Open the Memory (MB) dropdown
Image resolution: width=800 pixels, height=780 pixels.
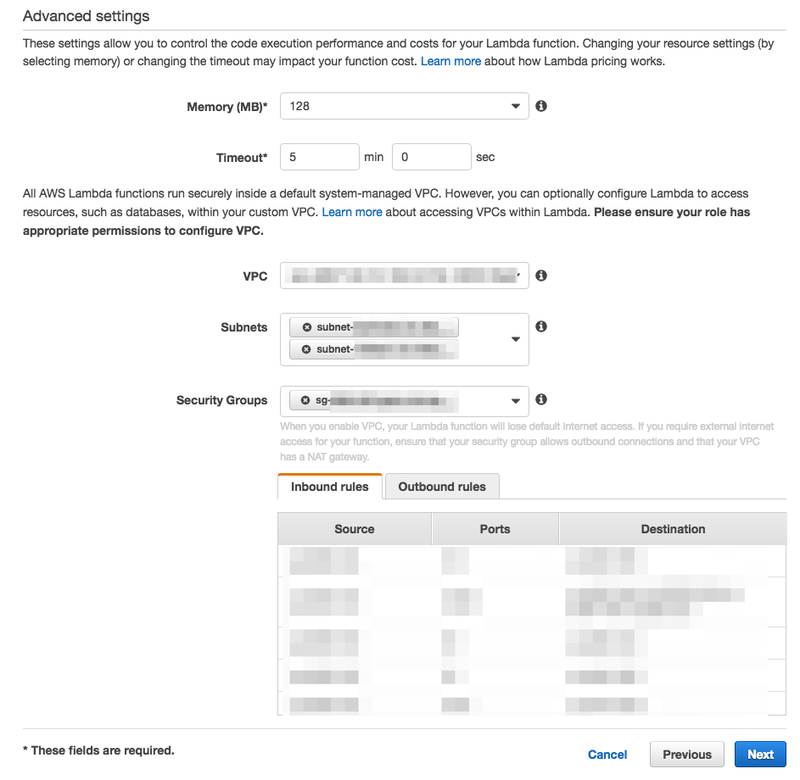tap(516, 105)
